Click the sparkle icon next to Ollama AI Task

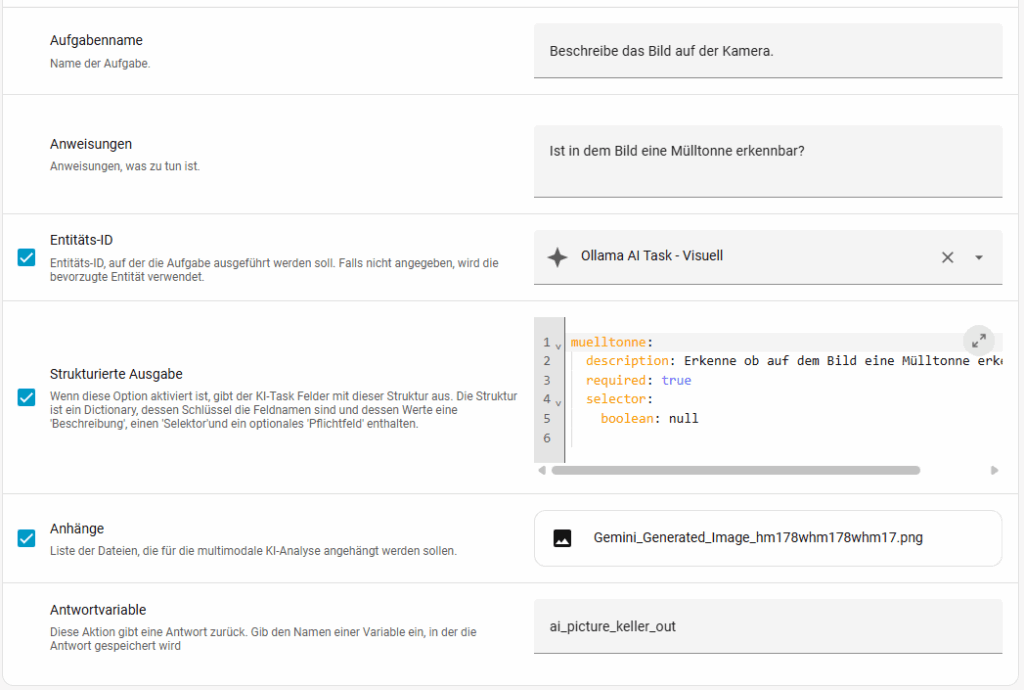pyautogui.click(x=557, y=257)
